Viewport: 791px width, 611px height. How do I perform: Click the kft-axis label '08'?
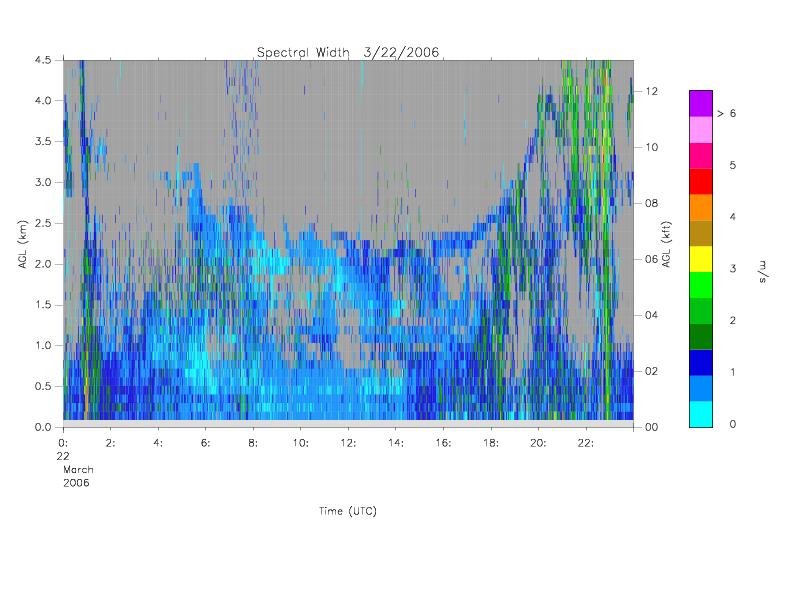652,203
